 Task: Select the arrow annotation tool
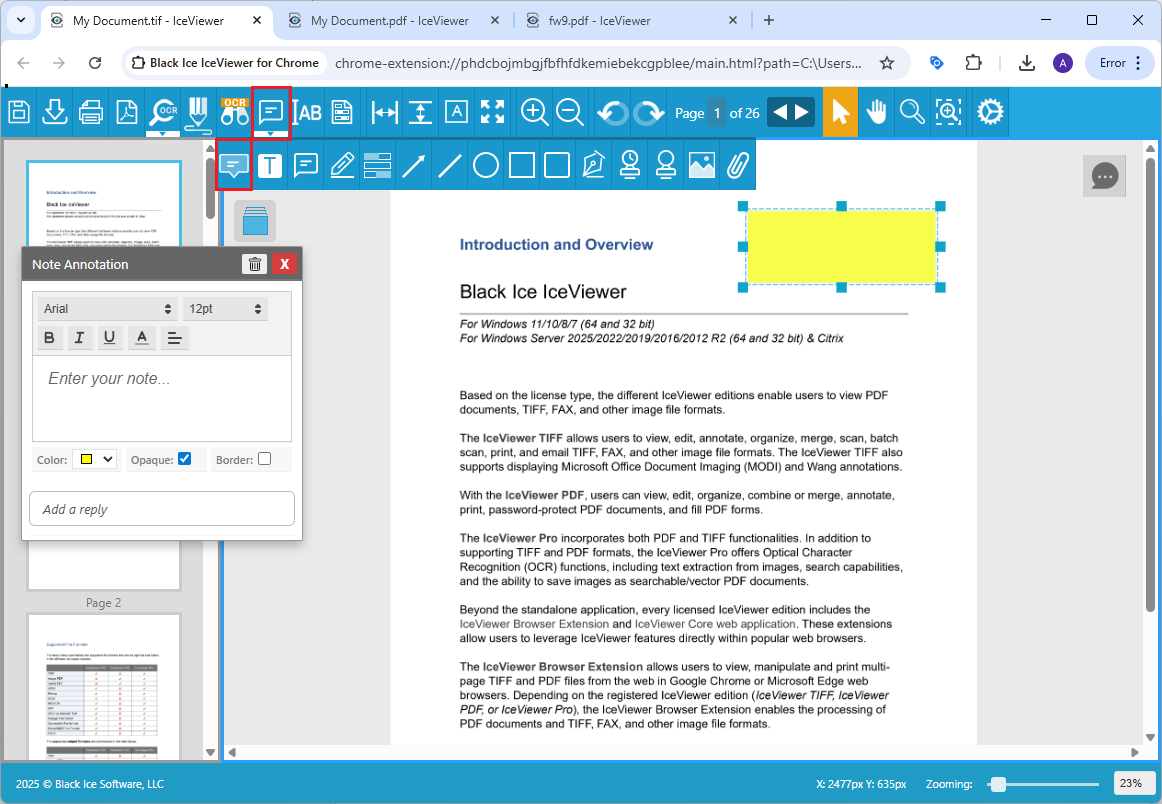pos(414,165)
